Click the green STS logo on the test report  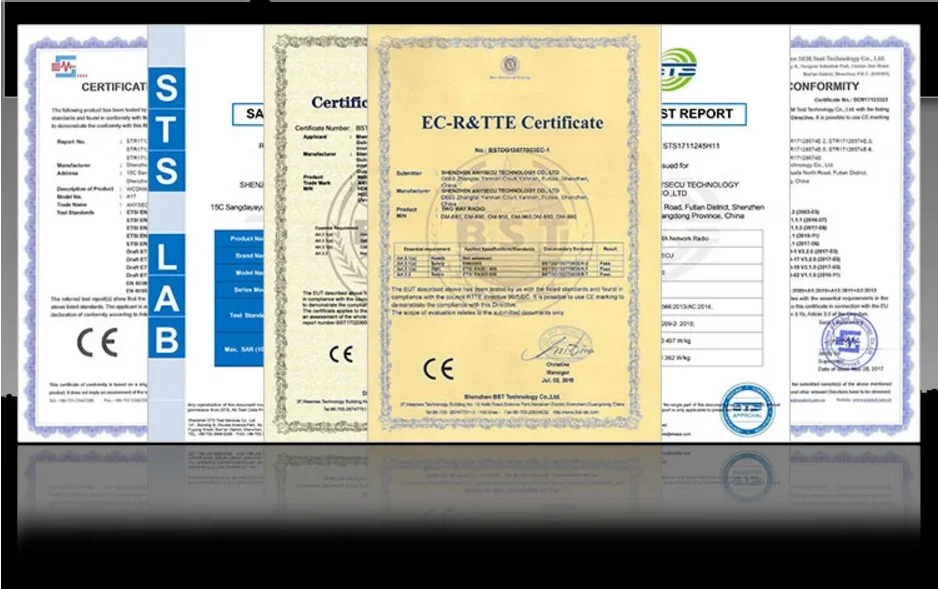(679, 69)
